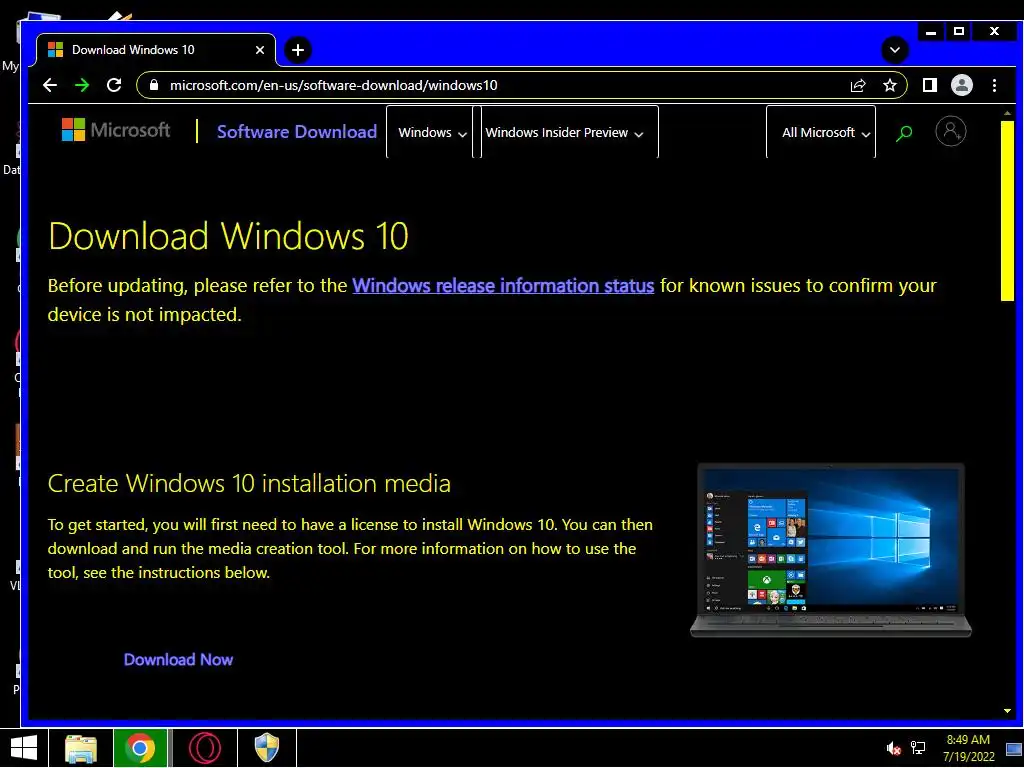Select the Download Windows 10 tab
The image size is (1024, 768).
point(155,50)
